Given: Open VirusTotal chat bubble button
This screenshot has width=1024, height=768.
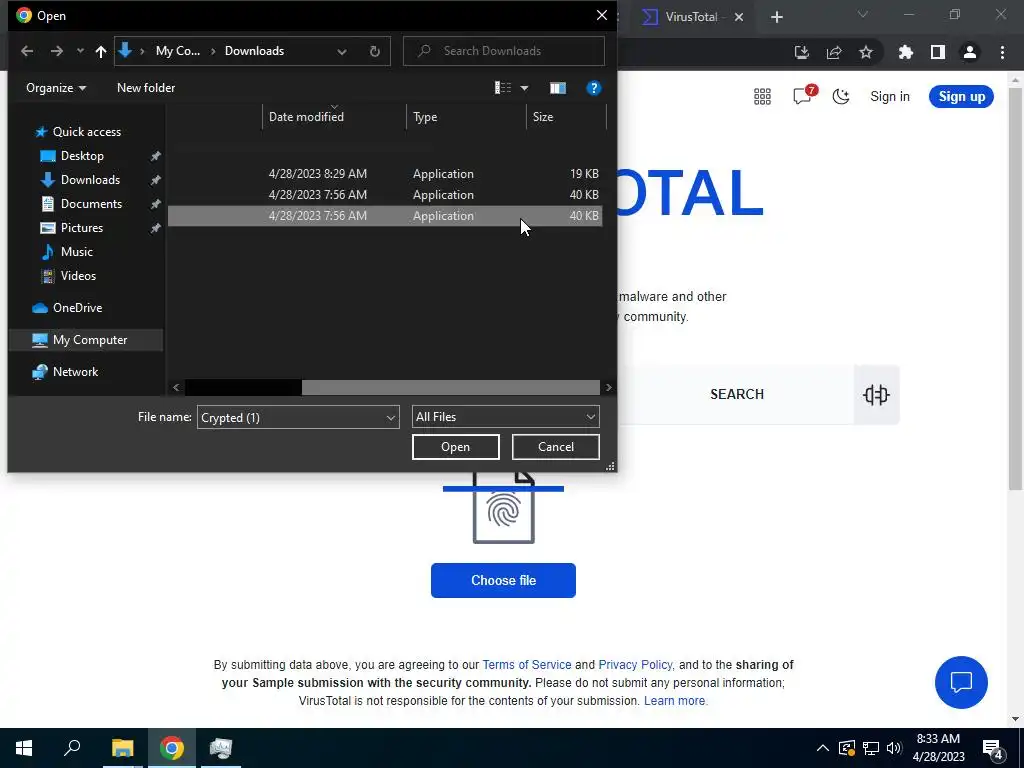Looking at the screenshot, I should [961, 682].
